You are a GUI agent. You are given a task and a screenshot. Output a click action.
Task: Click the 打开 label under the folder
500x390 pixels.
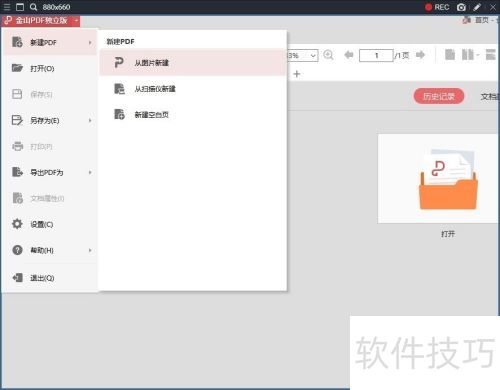point(448,234)
